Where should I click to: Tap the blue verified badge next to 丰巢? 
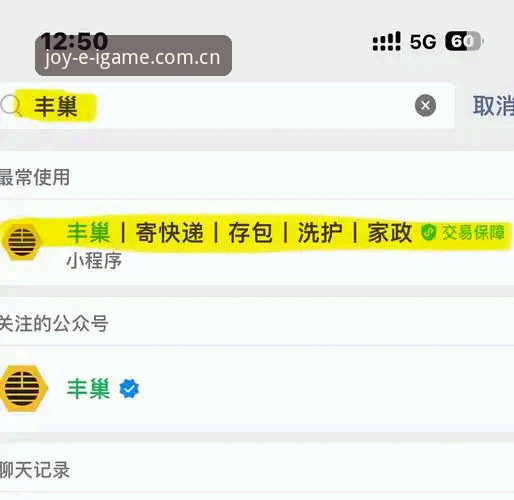[129, 389]
